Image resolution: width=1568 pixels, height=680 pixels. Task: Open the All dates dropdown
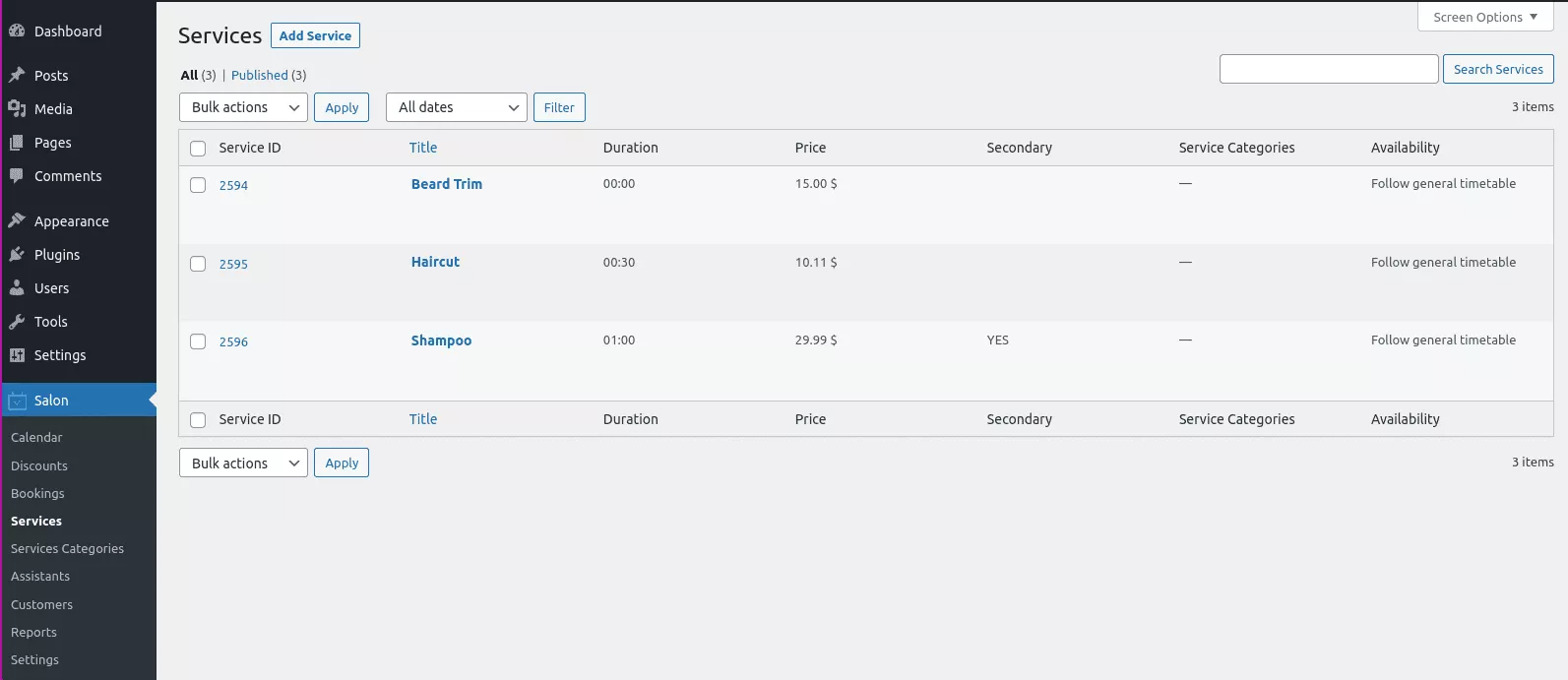457,107
